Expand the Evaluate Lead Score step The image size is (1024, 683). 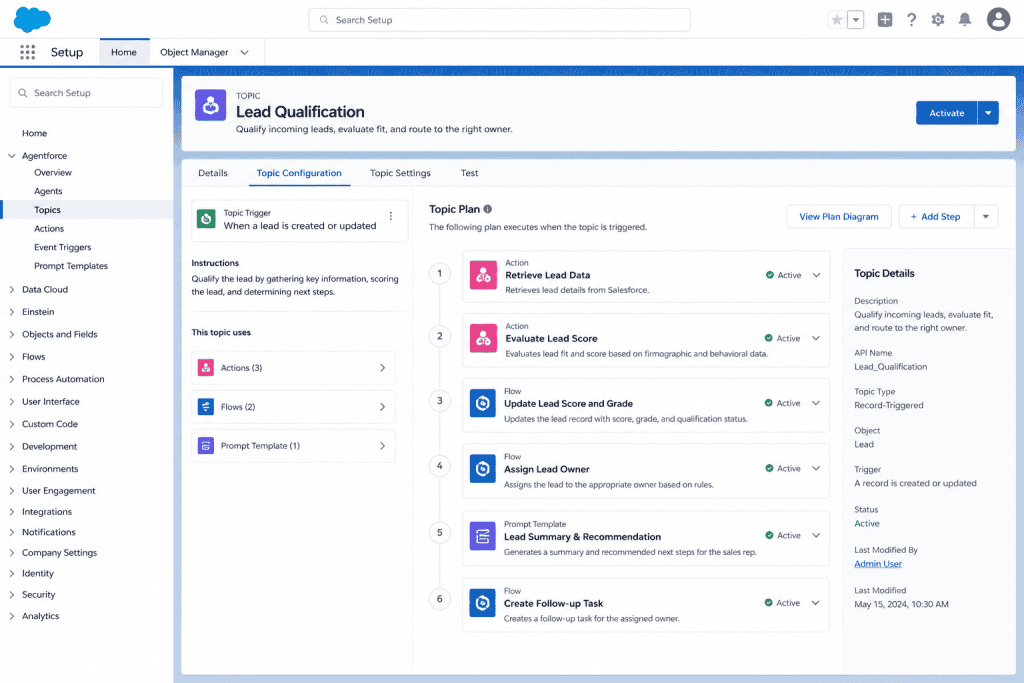[x=816, y=338]
